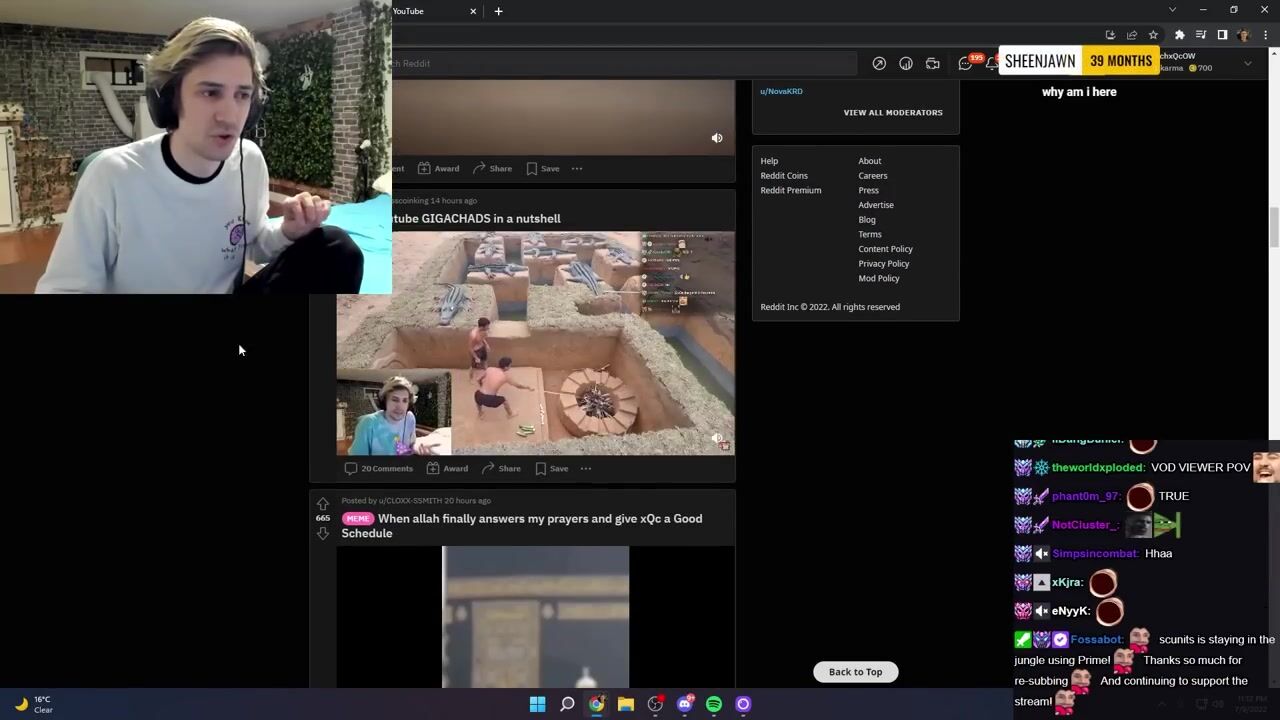Image resolution: width=1280 pixels, height=720 pixels.
Task: Open the About footer link
Action: point(870,161)
